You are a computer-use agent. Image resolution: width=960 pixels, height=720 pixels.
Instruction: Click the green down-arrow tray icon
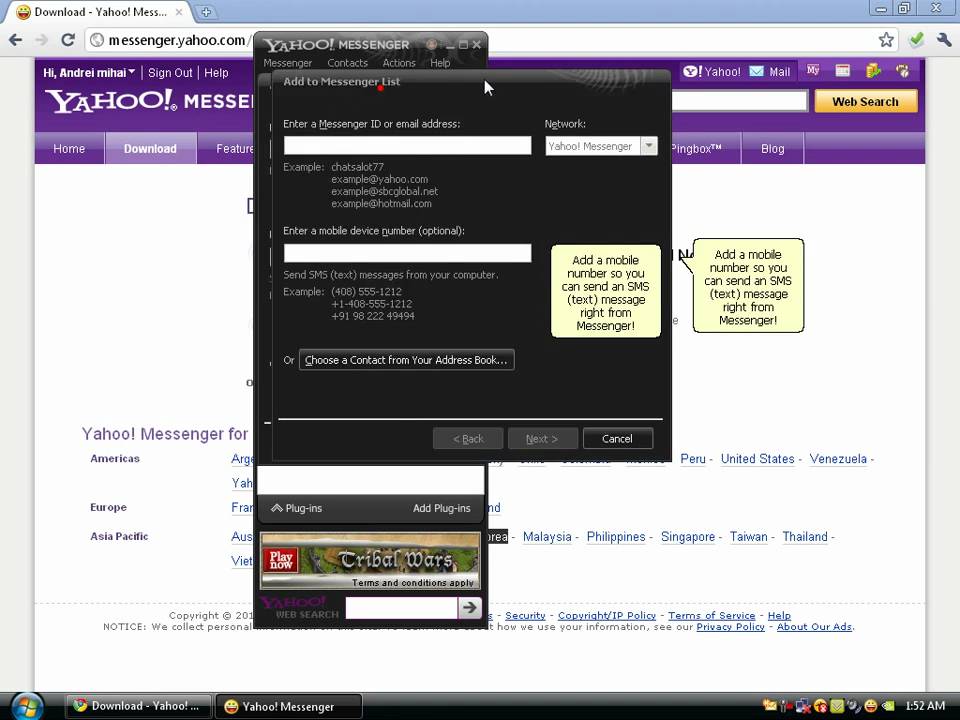point(836,706)
